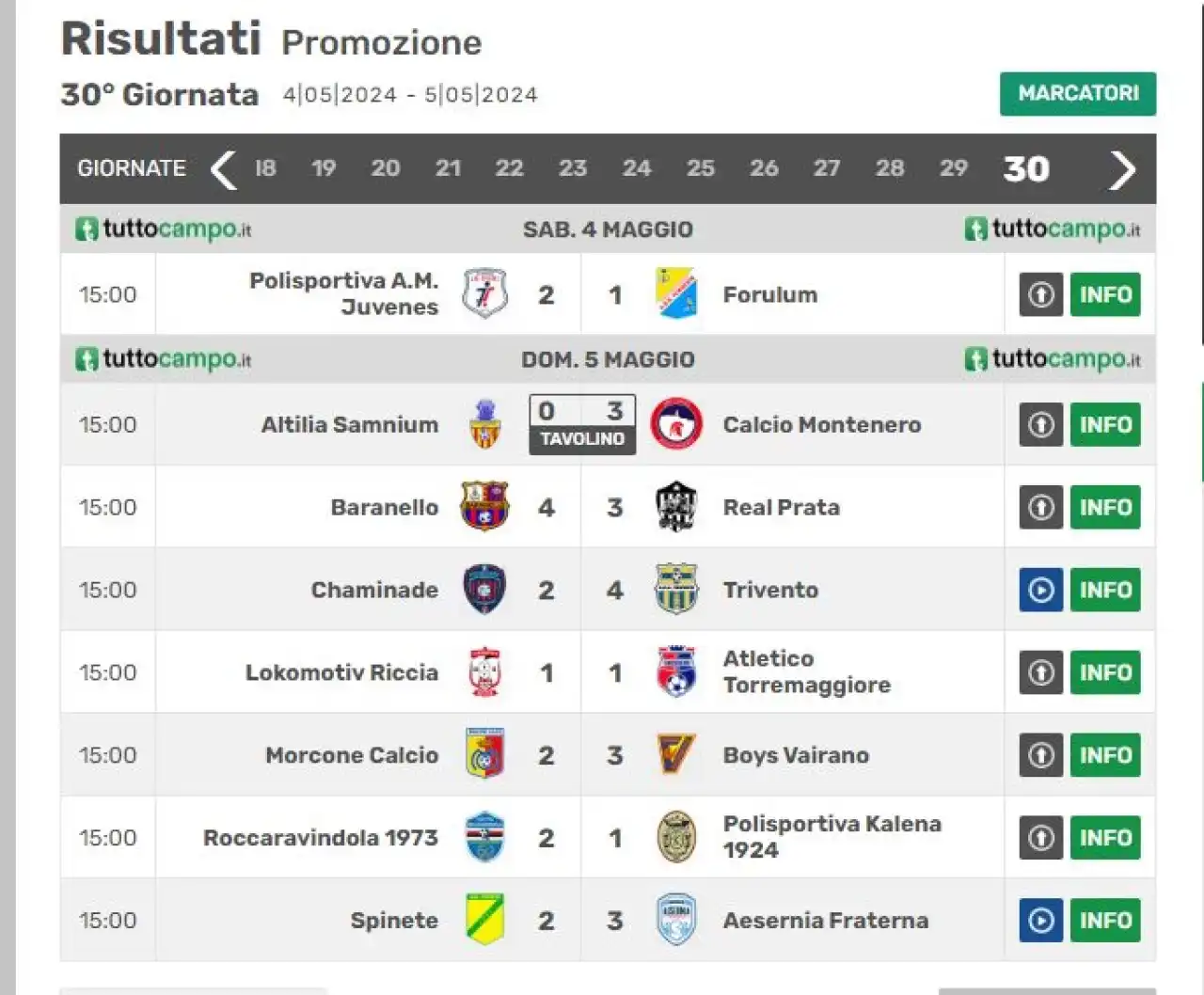
Task: Open INFO for Lokomotiv Riccia match
Action: click(1105, 672)
